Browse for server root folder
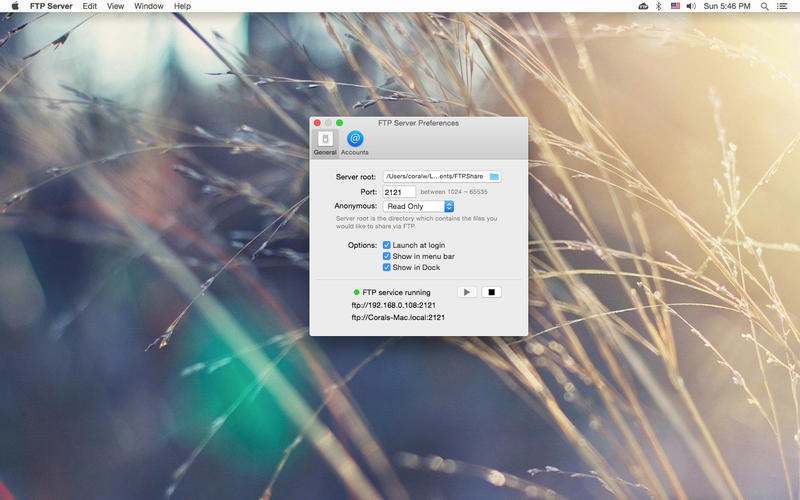This screenshot has height=500, width=800. click(x=494, y=177)
